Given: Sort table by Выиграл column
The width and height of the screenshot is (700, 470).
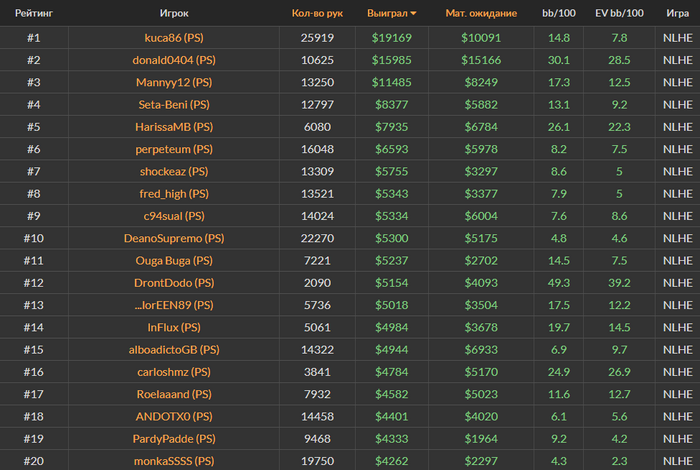Looking at the screenshot, I should click(x=387, y=13).
